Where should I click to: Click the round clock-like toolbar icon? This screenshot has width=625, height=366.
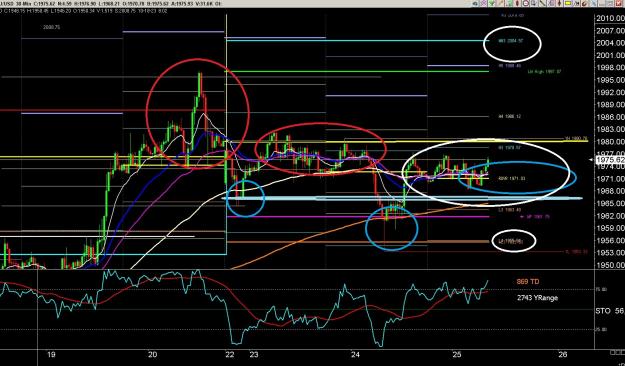[x=525, y=3]
